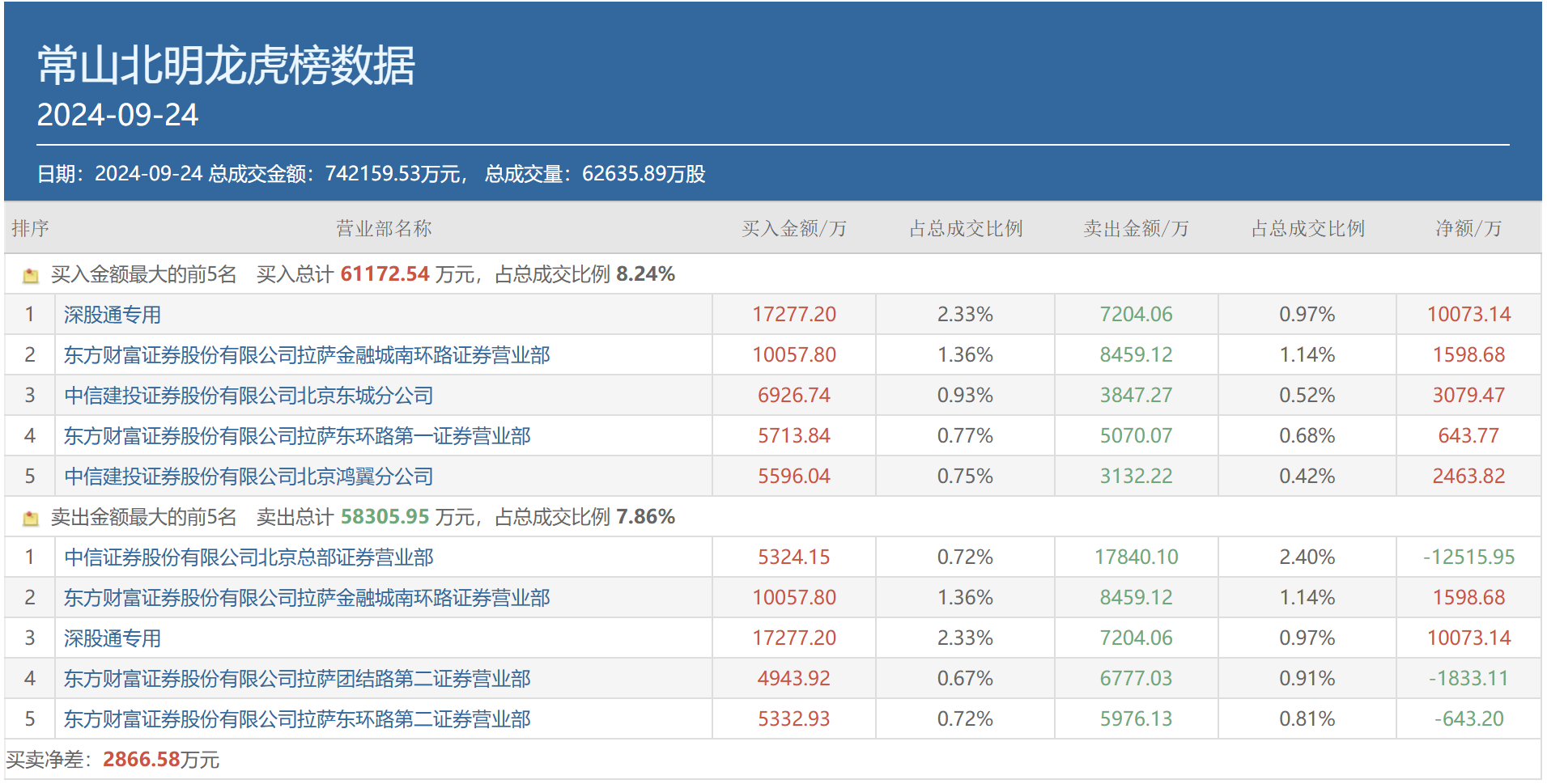
Task: Click the 净额/万 column header
Action: 1468,229
